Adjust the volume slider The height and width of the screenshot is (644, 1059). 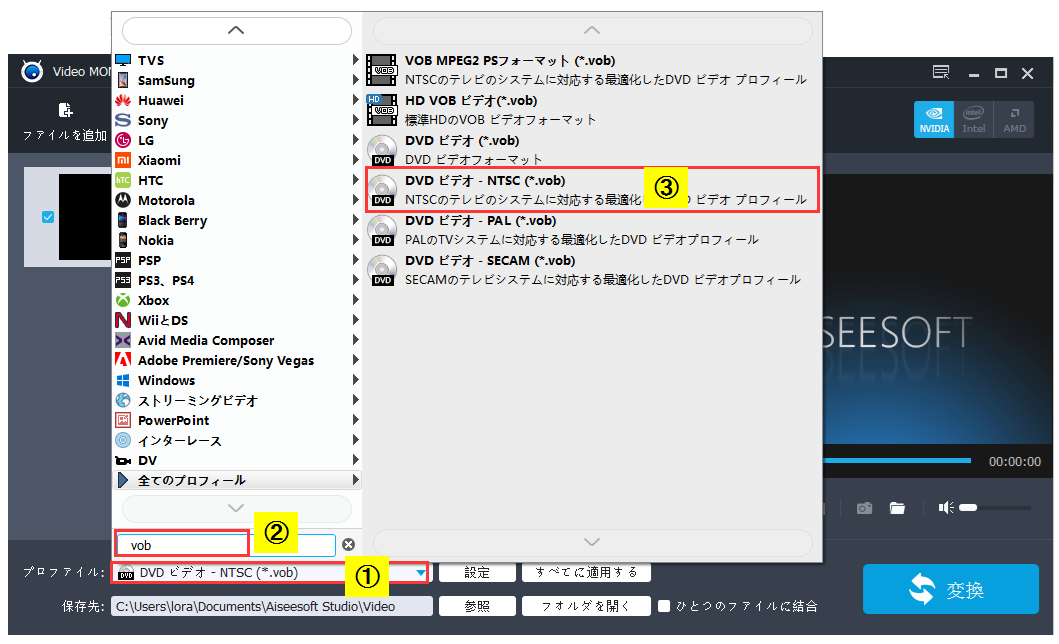point(995,508)
